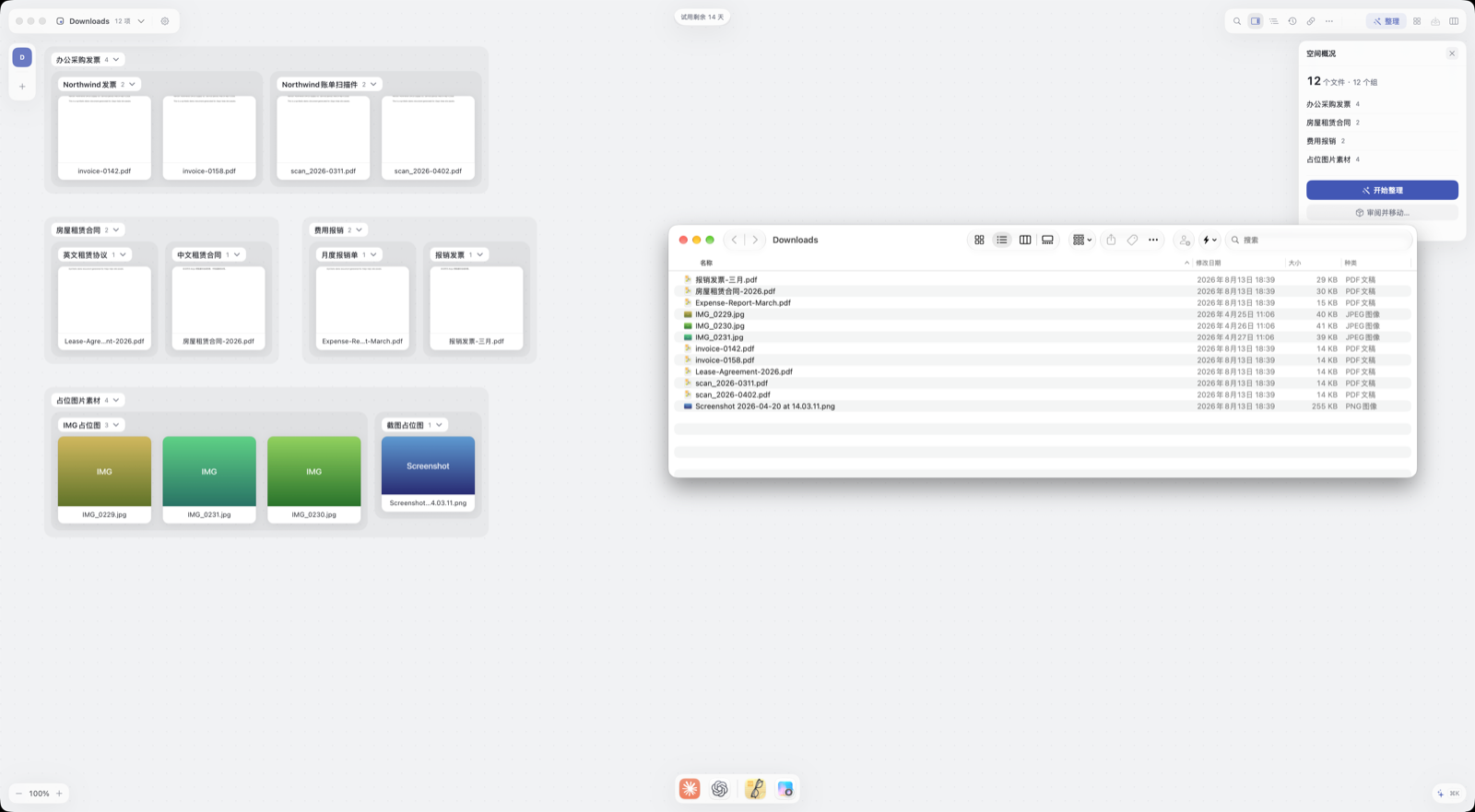Expand the Downloads title dropdown chevron
This screenshot has width=1475, height=812.
point(141,21)
